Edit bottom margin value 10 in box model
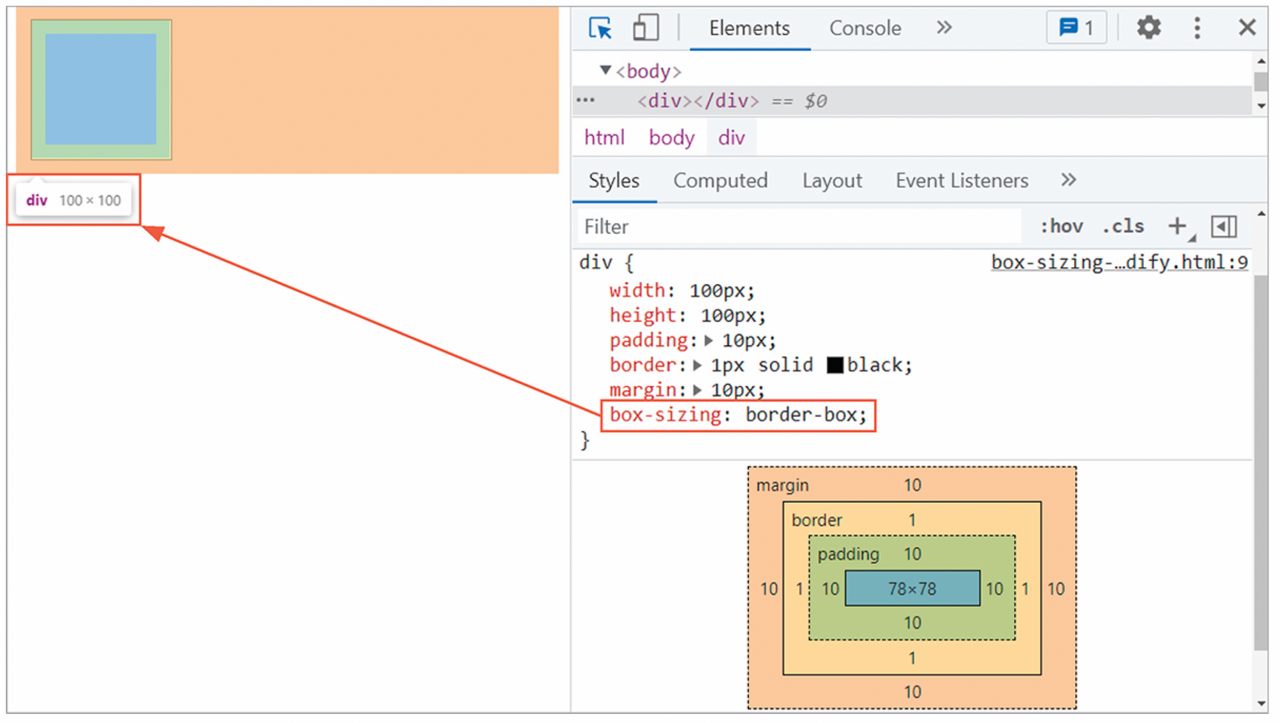This screenshot has width=1280, height=723. tap(912, 692)
